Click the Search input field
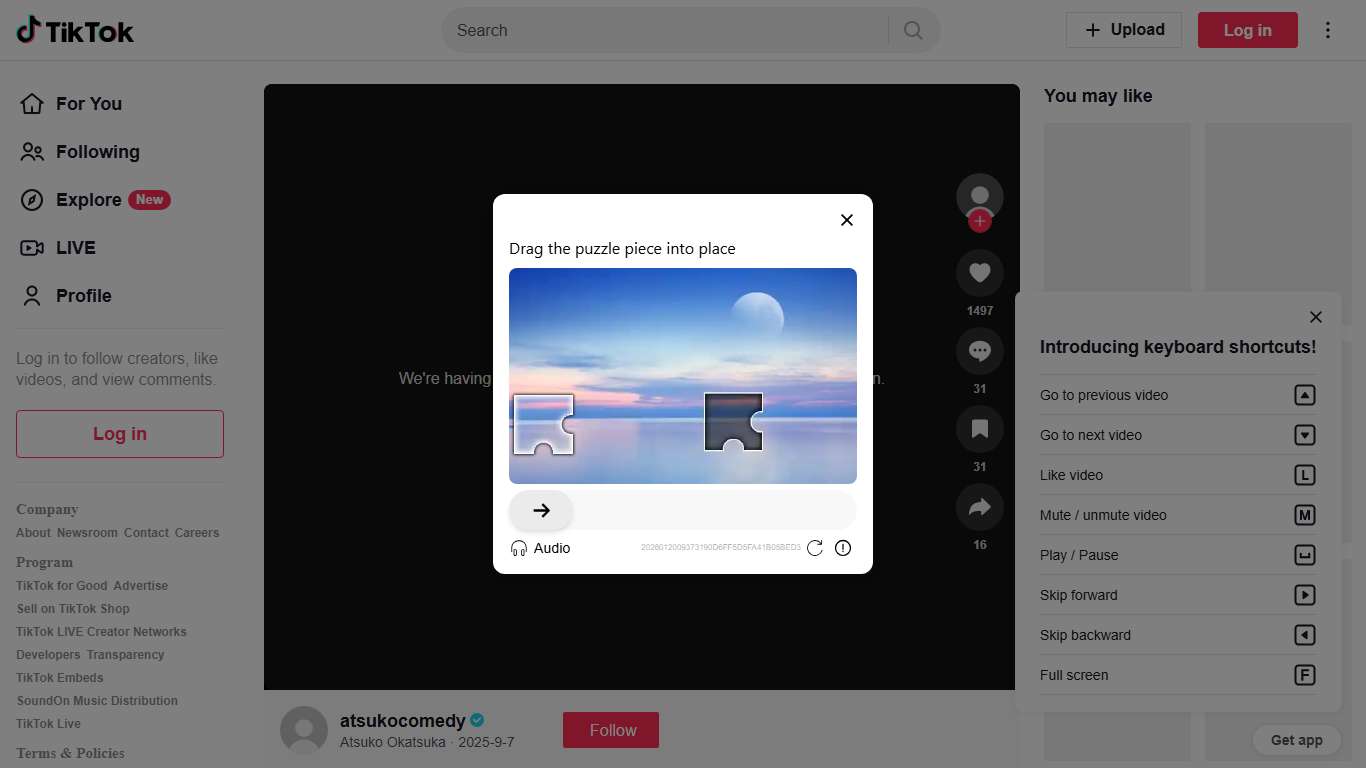The width and height of the screenshot is (1366, 768). click(660, 30)
